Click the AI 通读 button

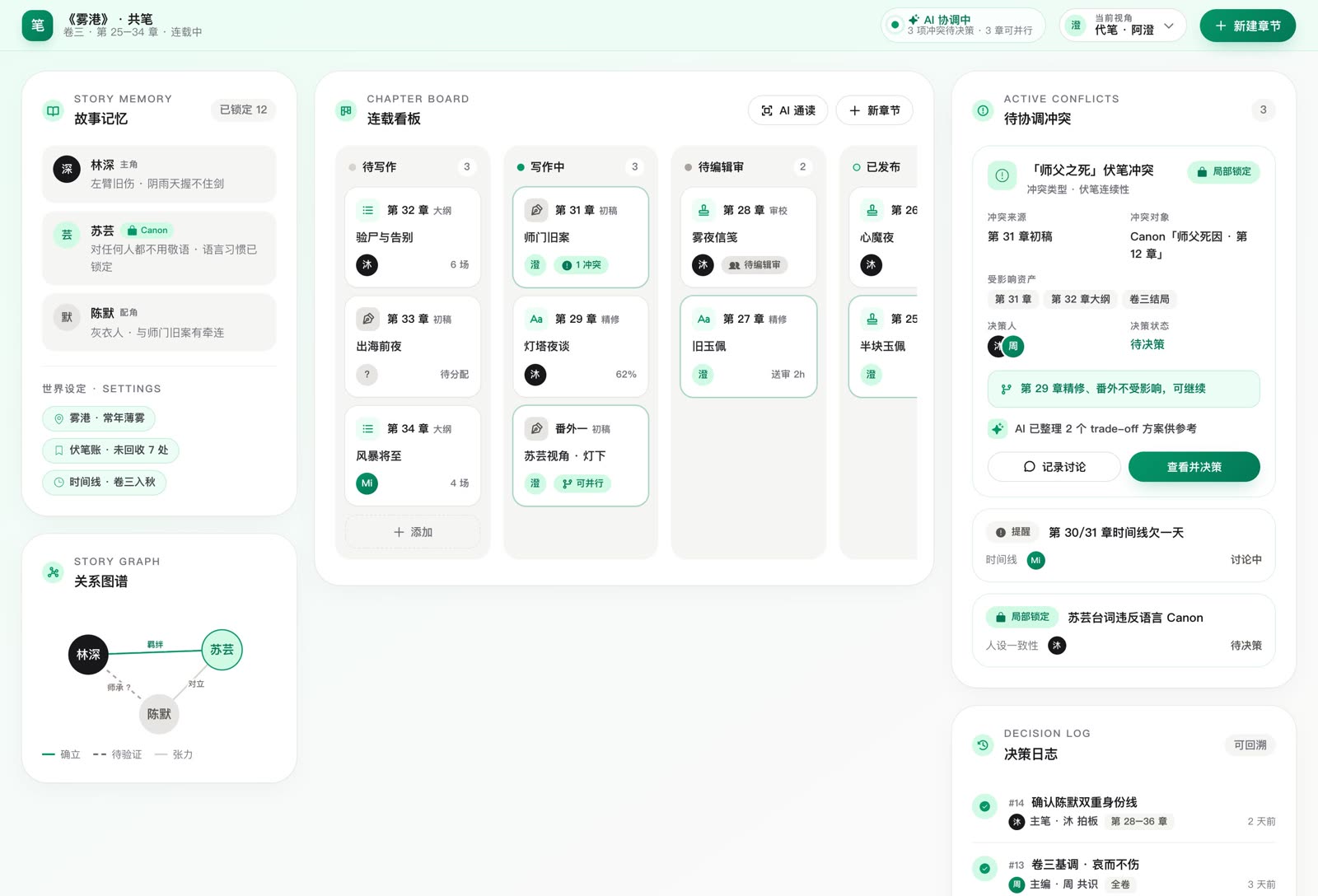[788, 110]
